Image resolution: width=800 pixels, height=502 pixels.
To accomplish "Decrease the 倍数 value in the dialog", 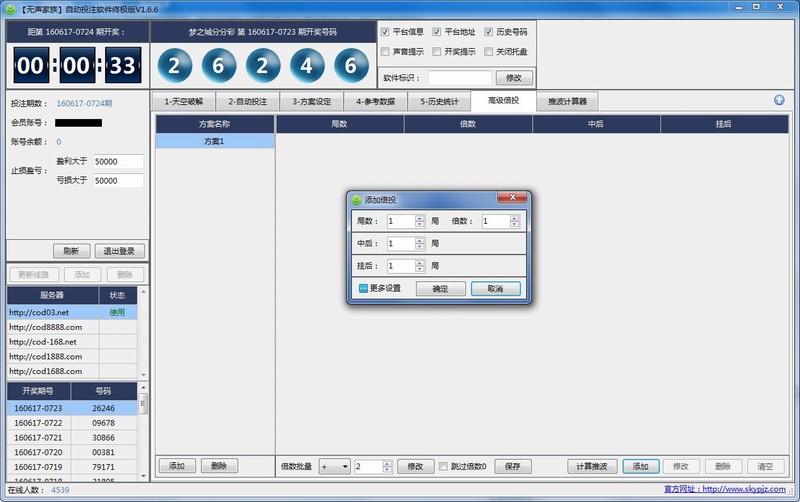I will [514, 225].
